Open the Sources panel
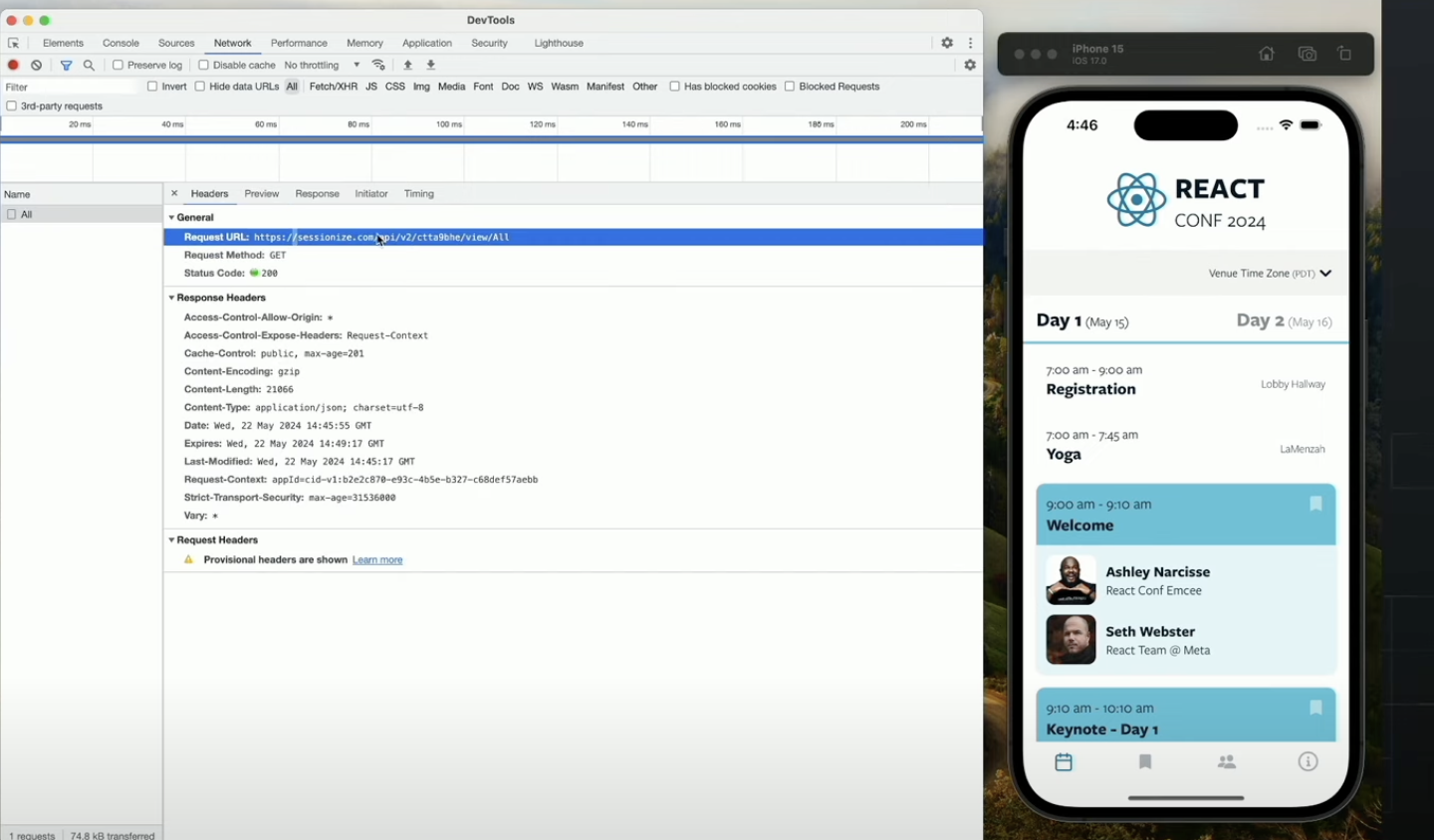Viewport: 1434px width, 840px height. [176, 43]
